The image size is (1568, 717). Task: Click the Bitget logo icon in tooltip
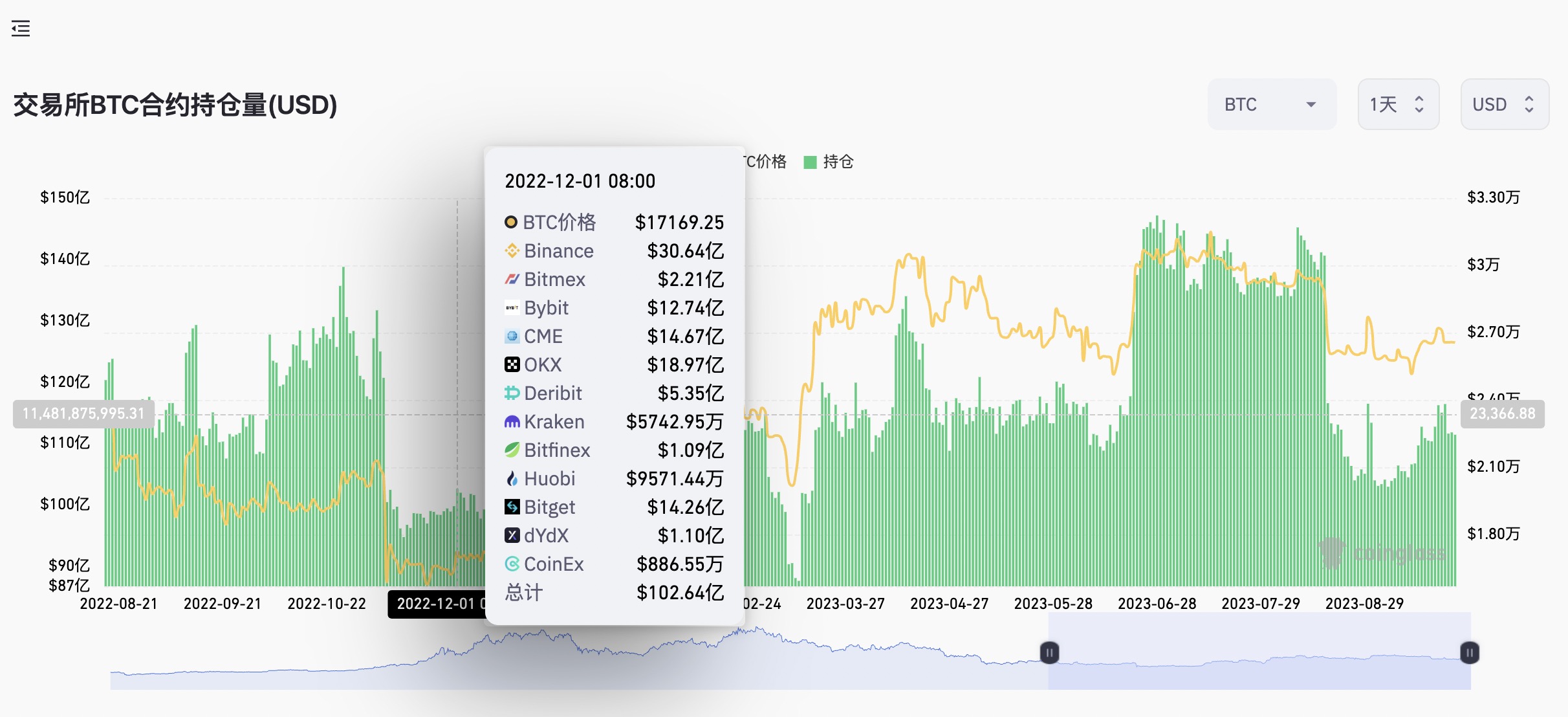512,507
